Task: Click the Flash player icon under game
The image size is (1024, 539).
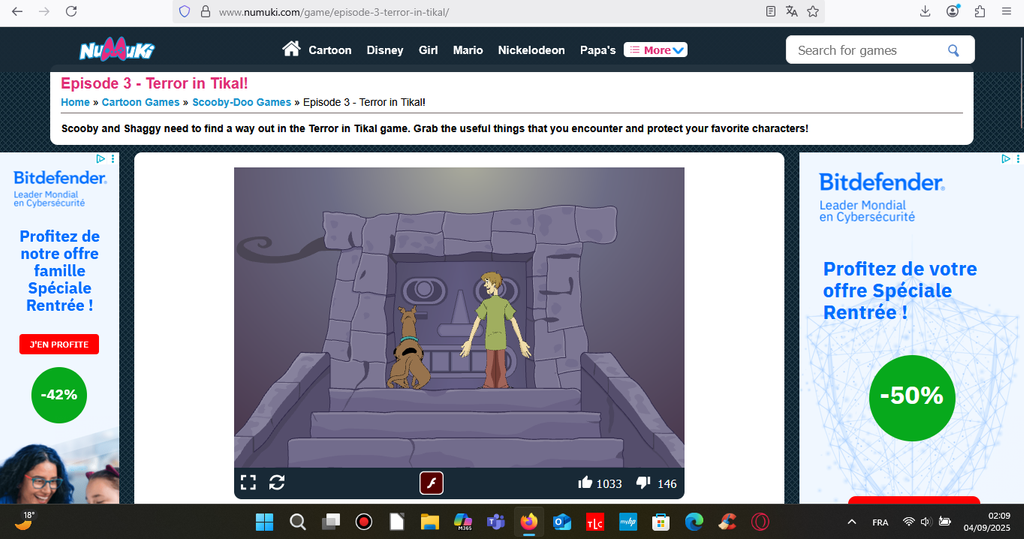Action: coord(431,483)
